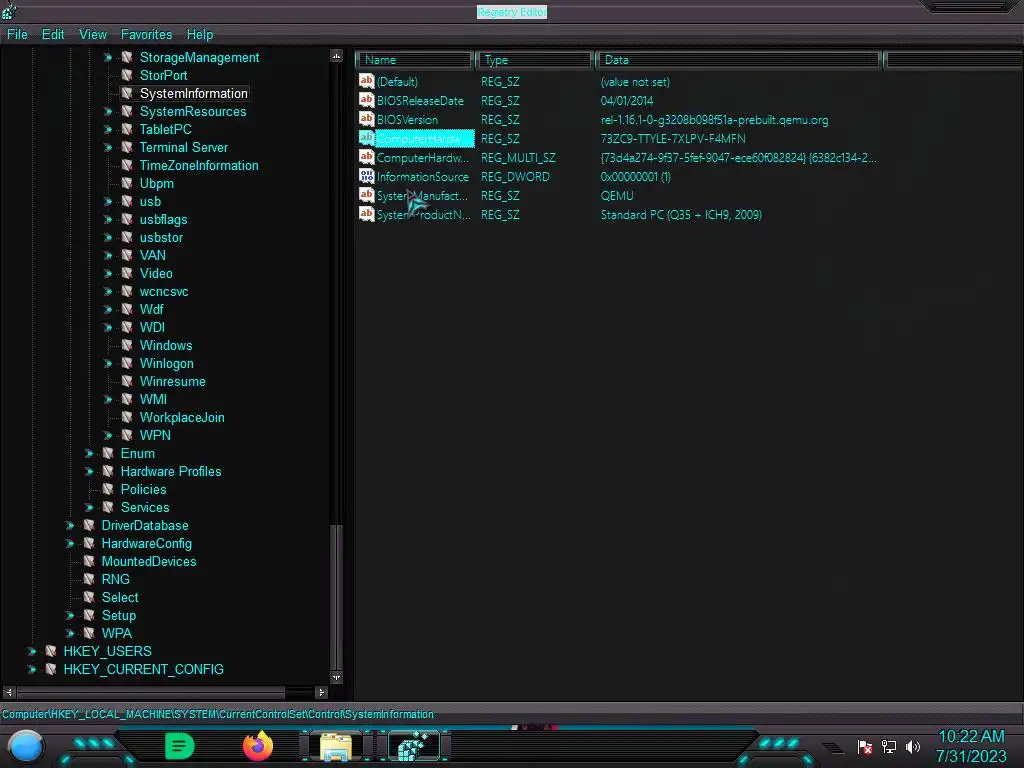Click the Windows folder icon
The width and height of the screenshot is (1024, 768).
tap(127, 345)
